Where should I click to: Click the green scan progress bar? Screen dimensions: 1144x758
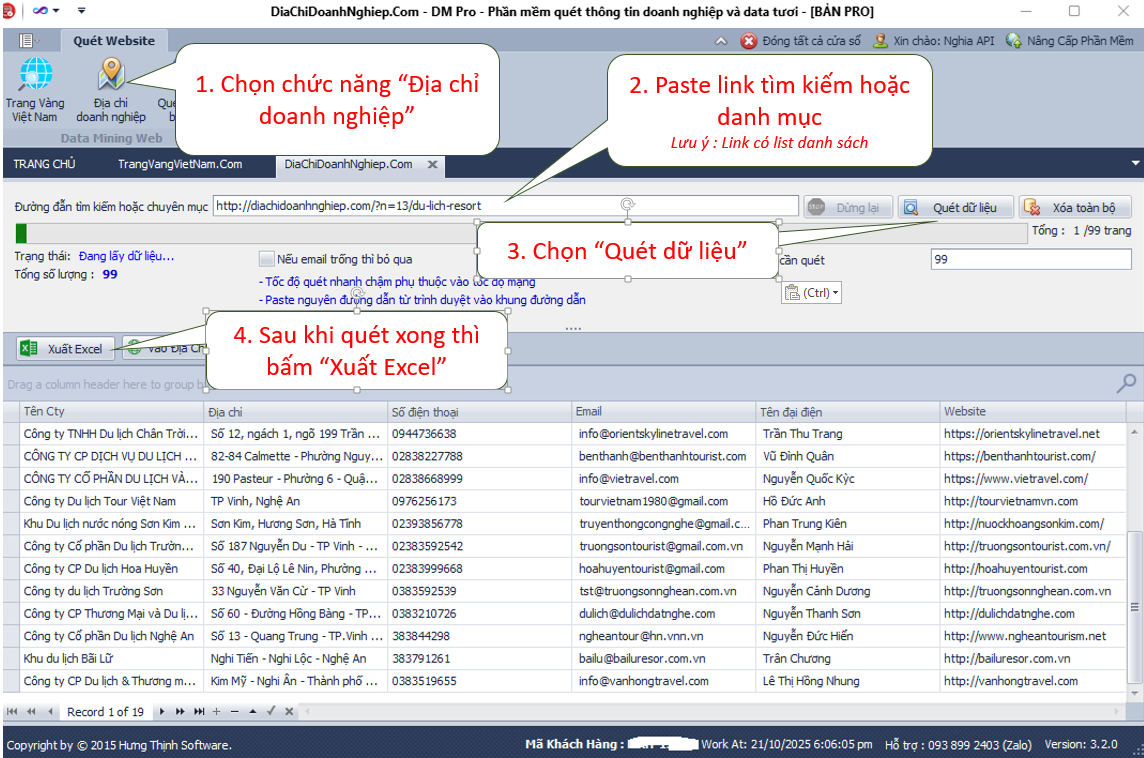[22, 234]
